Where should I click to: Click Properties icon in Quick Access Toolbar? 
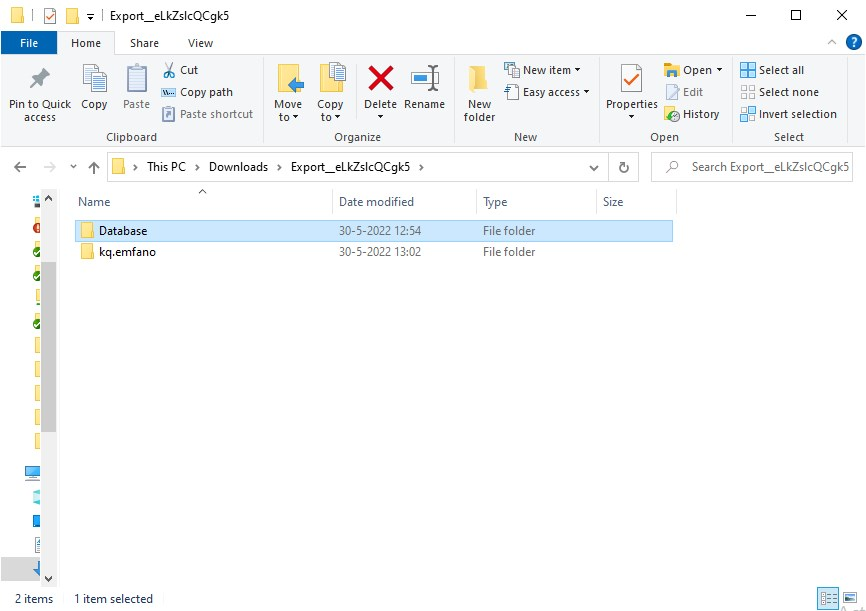pos(50,16)
